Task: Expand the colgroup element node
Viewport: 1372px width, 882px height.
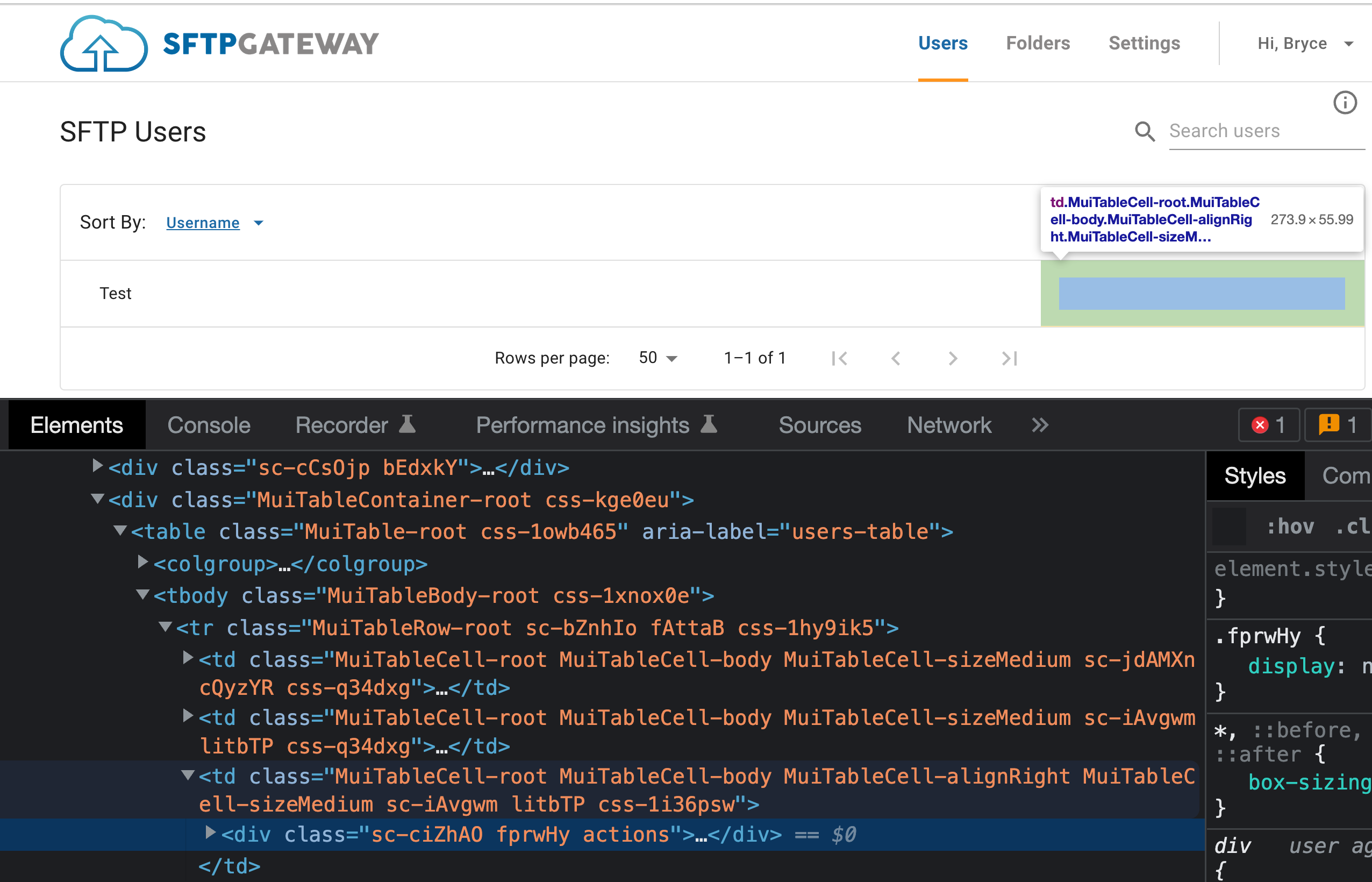Action: coord(142,563)
